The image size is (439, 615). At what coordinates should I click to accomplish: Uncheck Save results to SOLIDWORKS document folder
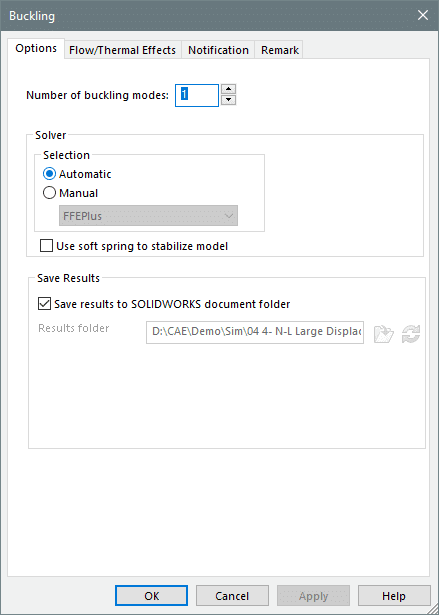pos(164,304)
